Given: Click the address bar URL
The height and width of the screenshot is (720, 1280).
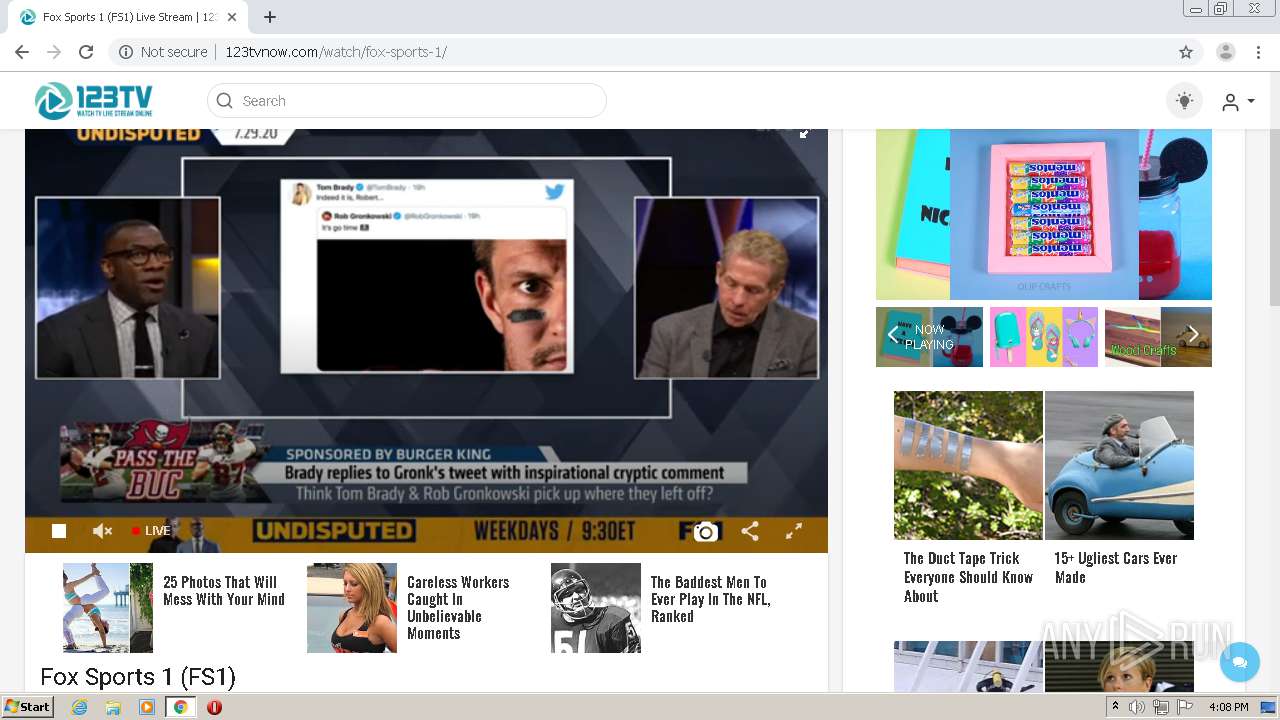Looking at the screenshot, I should [x=336, y=52].
